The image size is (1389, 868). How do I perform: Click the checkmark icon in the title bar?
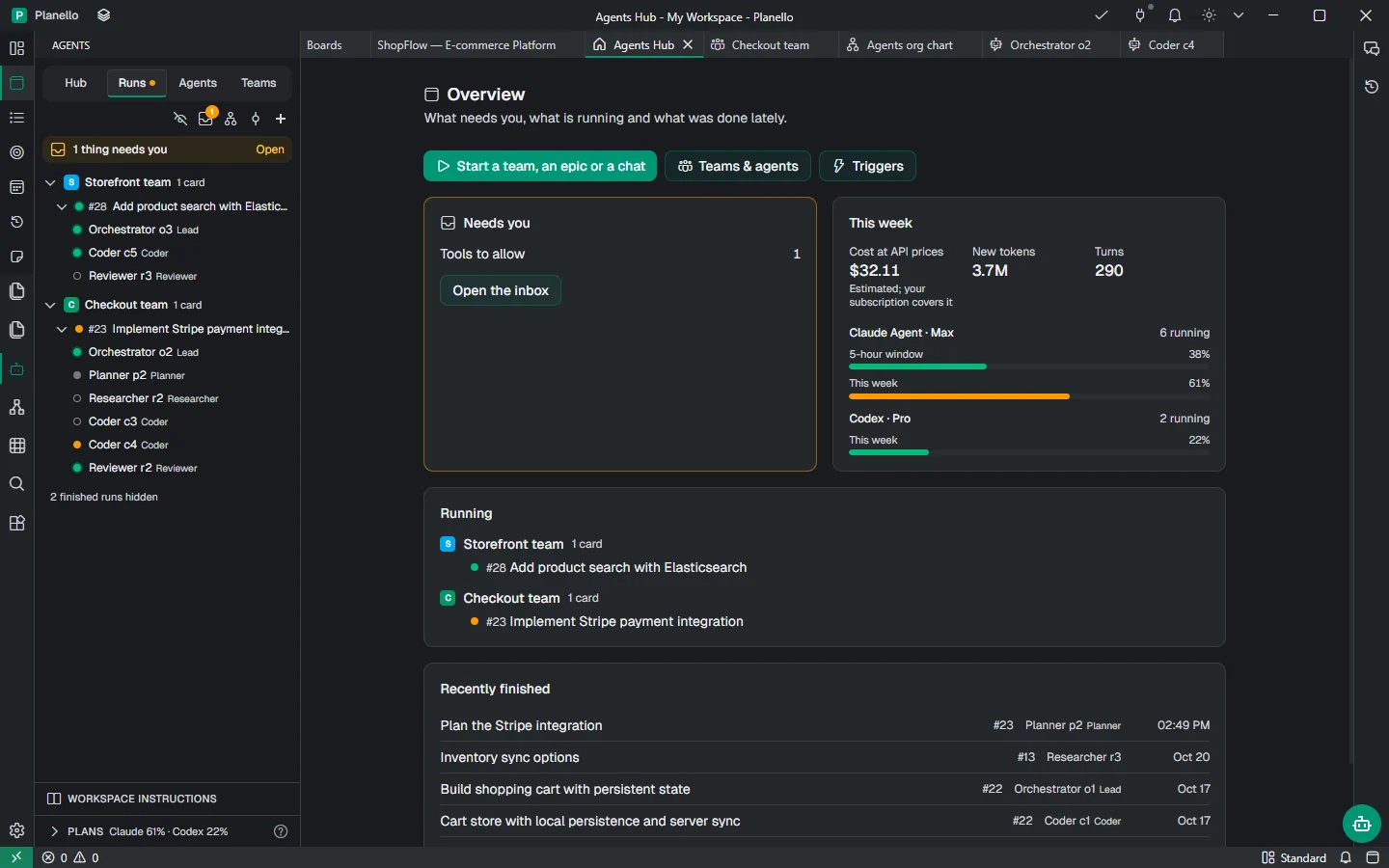pos(1102,15)
